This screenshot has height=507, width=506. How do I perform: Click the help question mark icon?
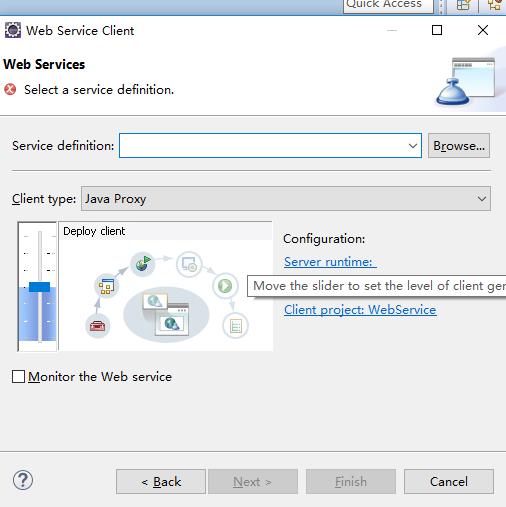pyautogui.click(x=23, y=480)
